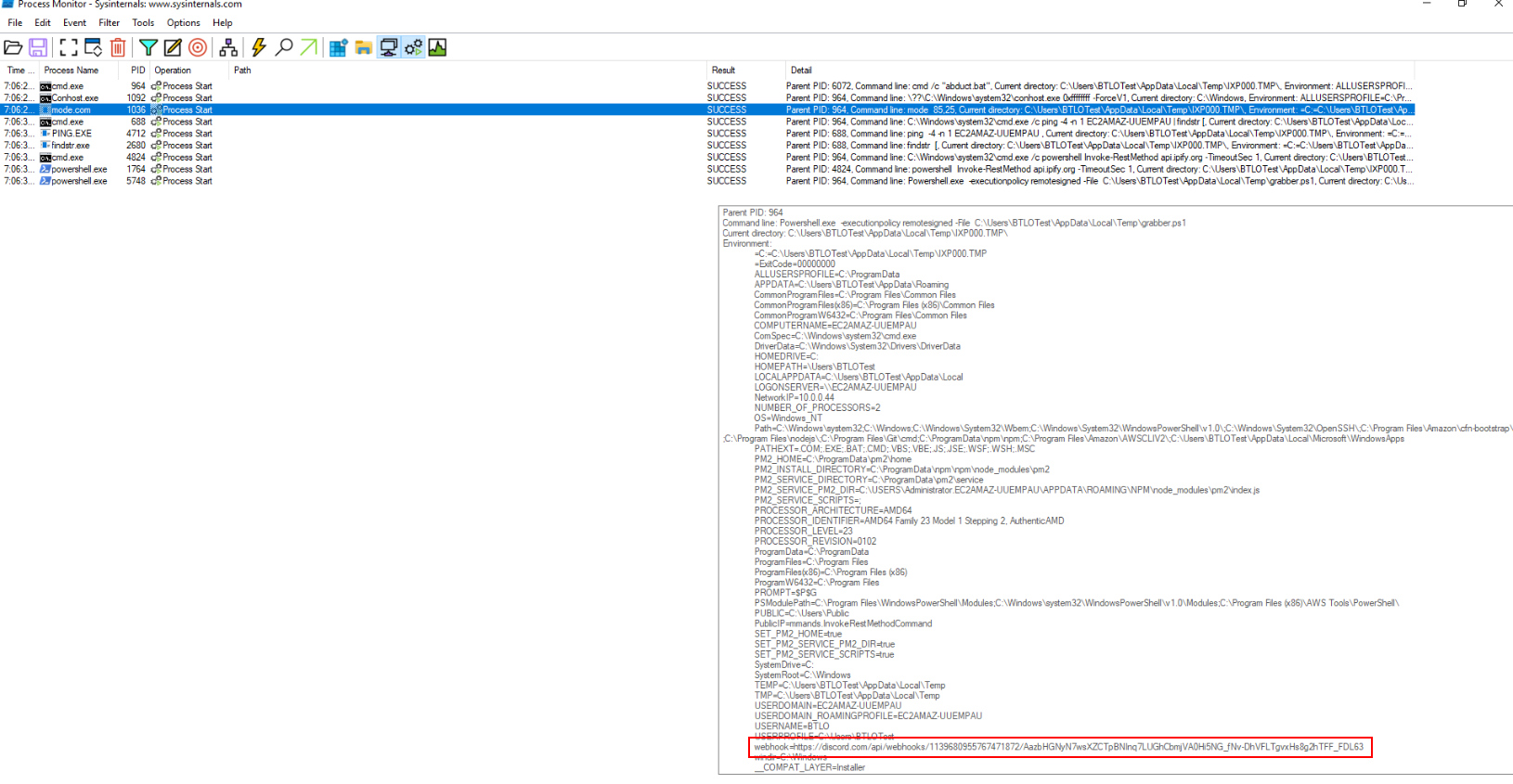
Task: Click the PING.EXE process icon
Action: tap(45, 134)
